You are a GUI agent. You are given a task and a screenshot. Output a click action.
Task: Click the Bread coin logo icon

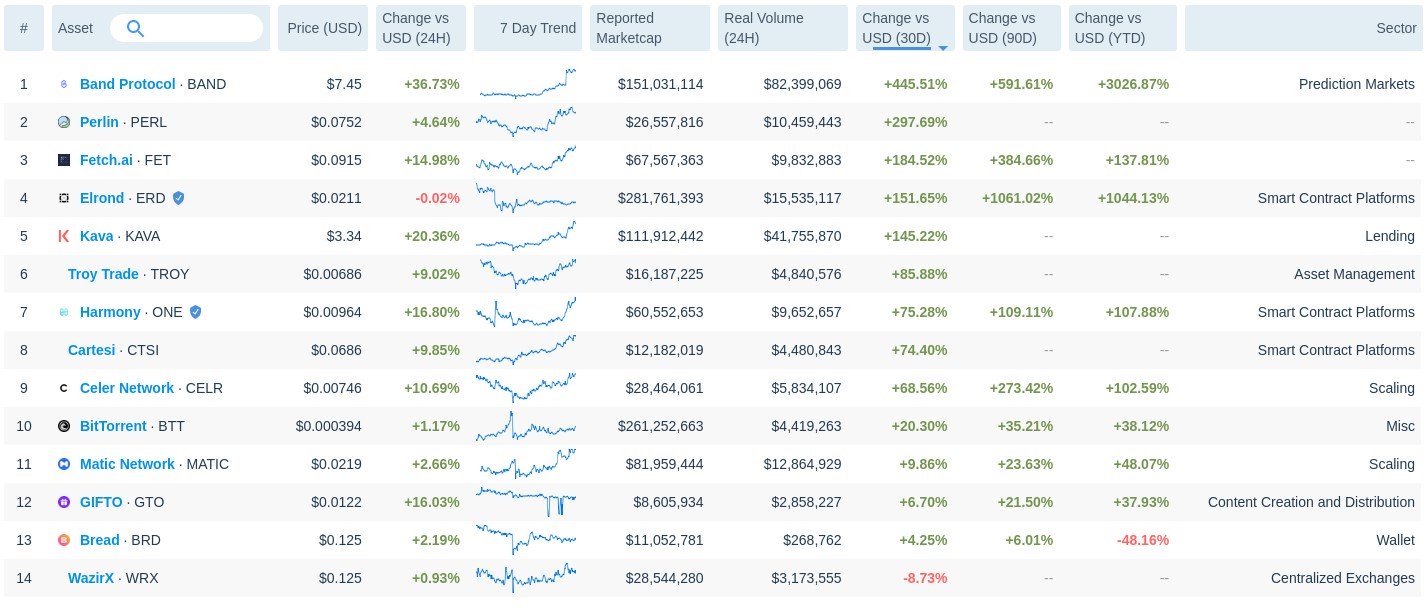point(64,540)
